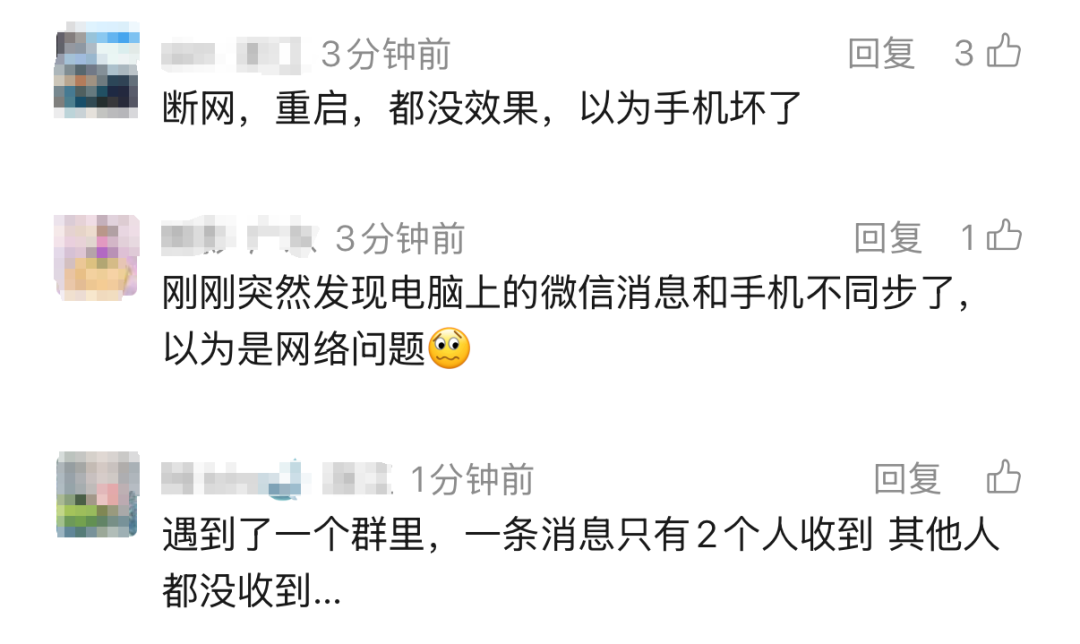Image resolution: width=1080 pixels, height=644 pixels.
Task: Click the 3分钟前 timestamp on first comment
Action: point(386,54)
